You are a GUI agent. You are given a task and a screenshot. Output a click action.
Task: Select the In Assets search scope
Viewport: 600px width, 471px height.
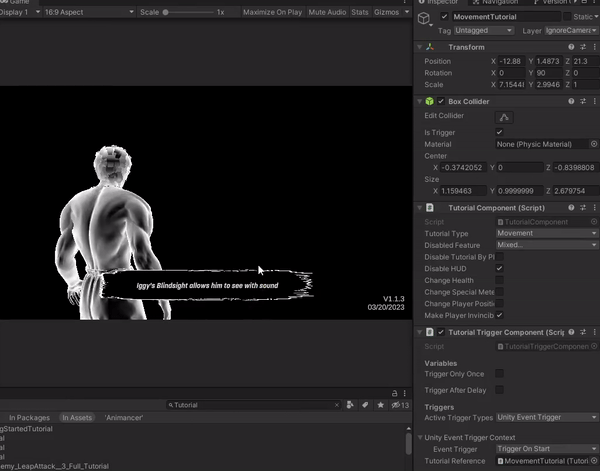[x=77, y=417]
